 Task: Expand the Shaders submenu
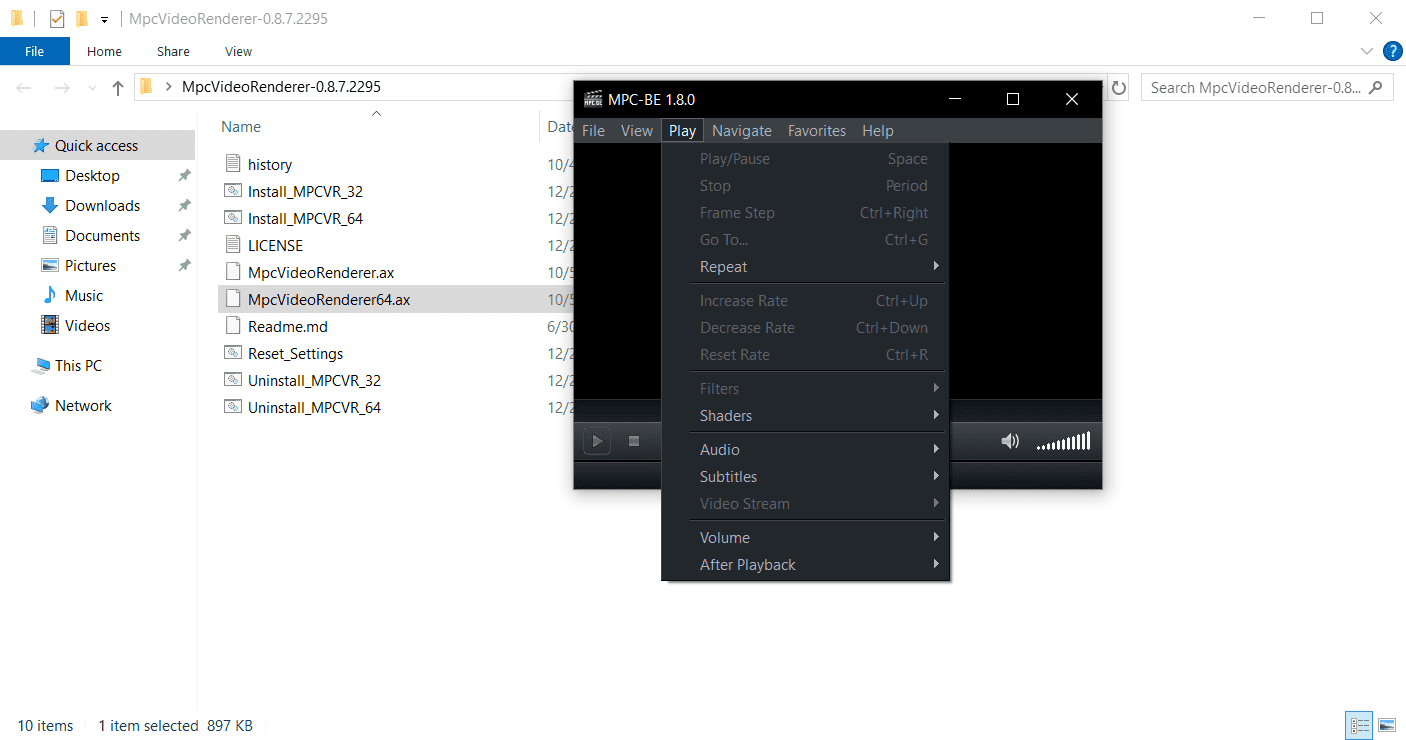point(805,416)
